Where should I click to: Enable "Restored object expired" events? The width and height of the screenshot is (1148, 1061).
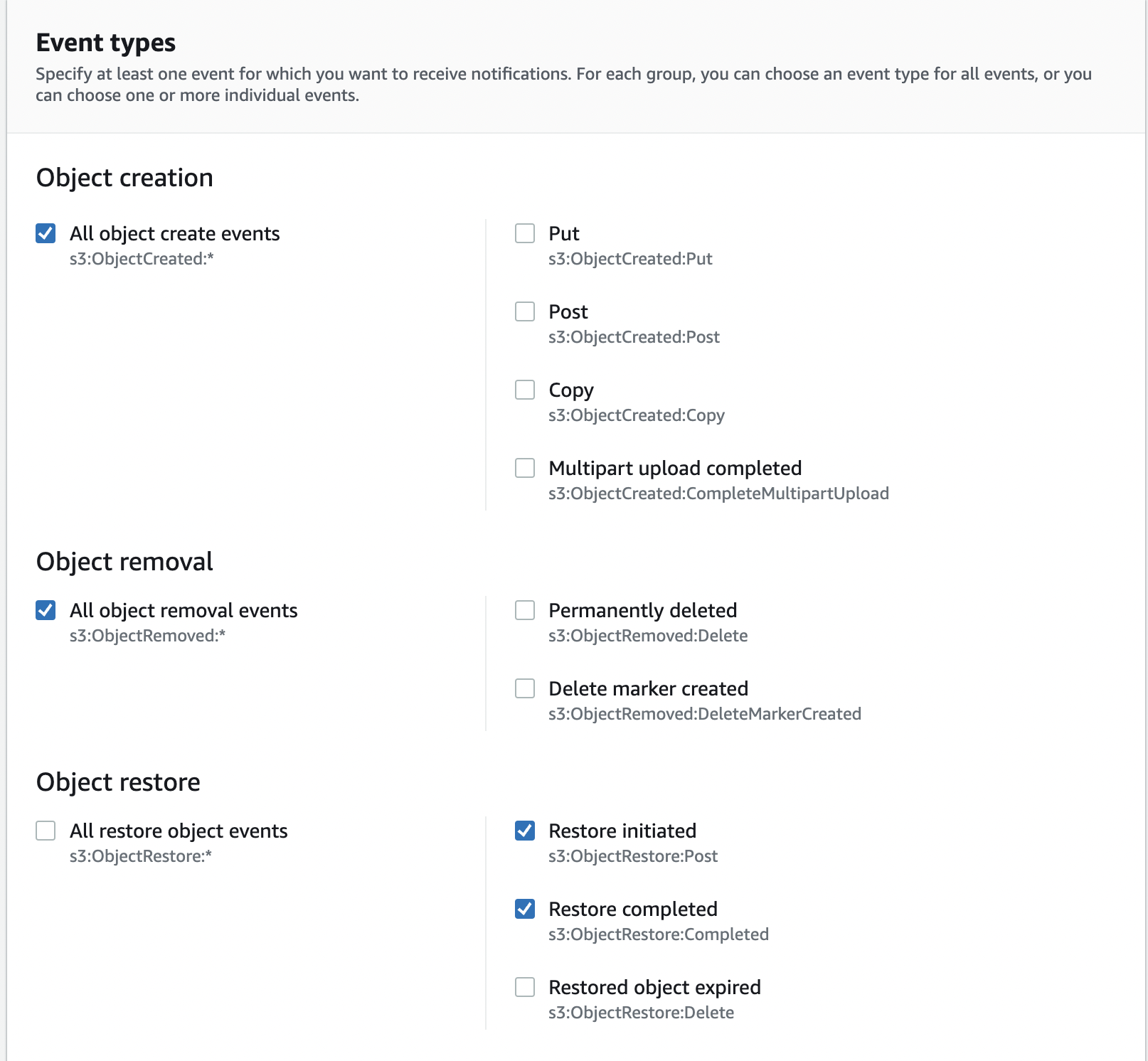(526, 987)
